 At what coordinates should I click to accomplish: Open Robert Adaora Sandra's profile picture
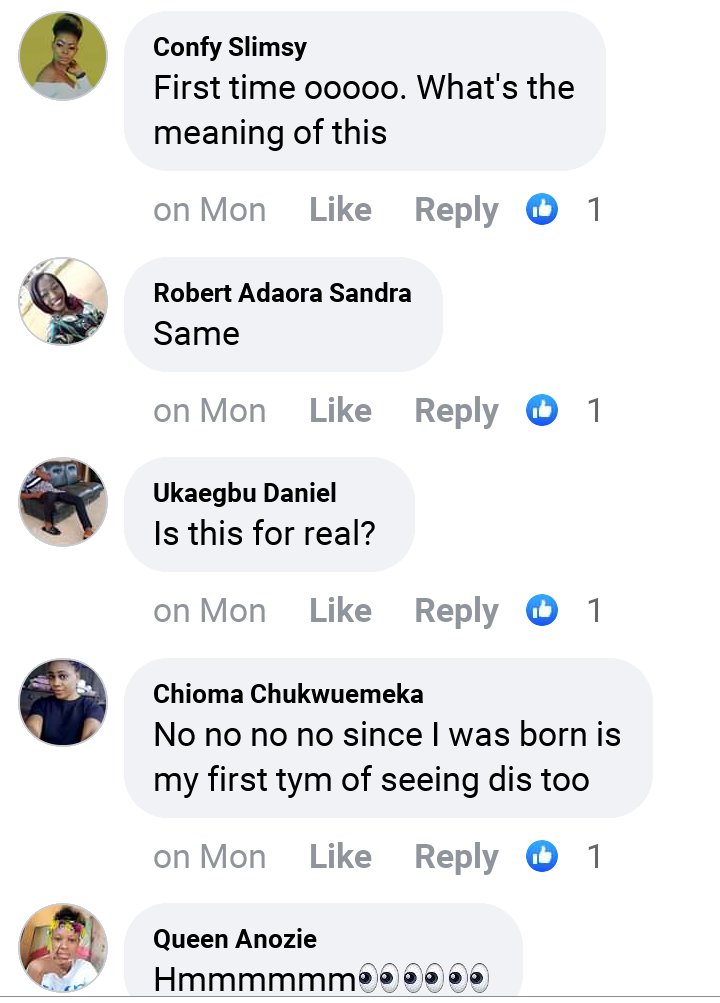[62, 301]
